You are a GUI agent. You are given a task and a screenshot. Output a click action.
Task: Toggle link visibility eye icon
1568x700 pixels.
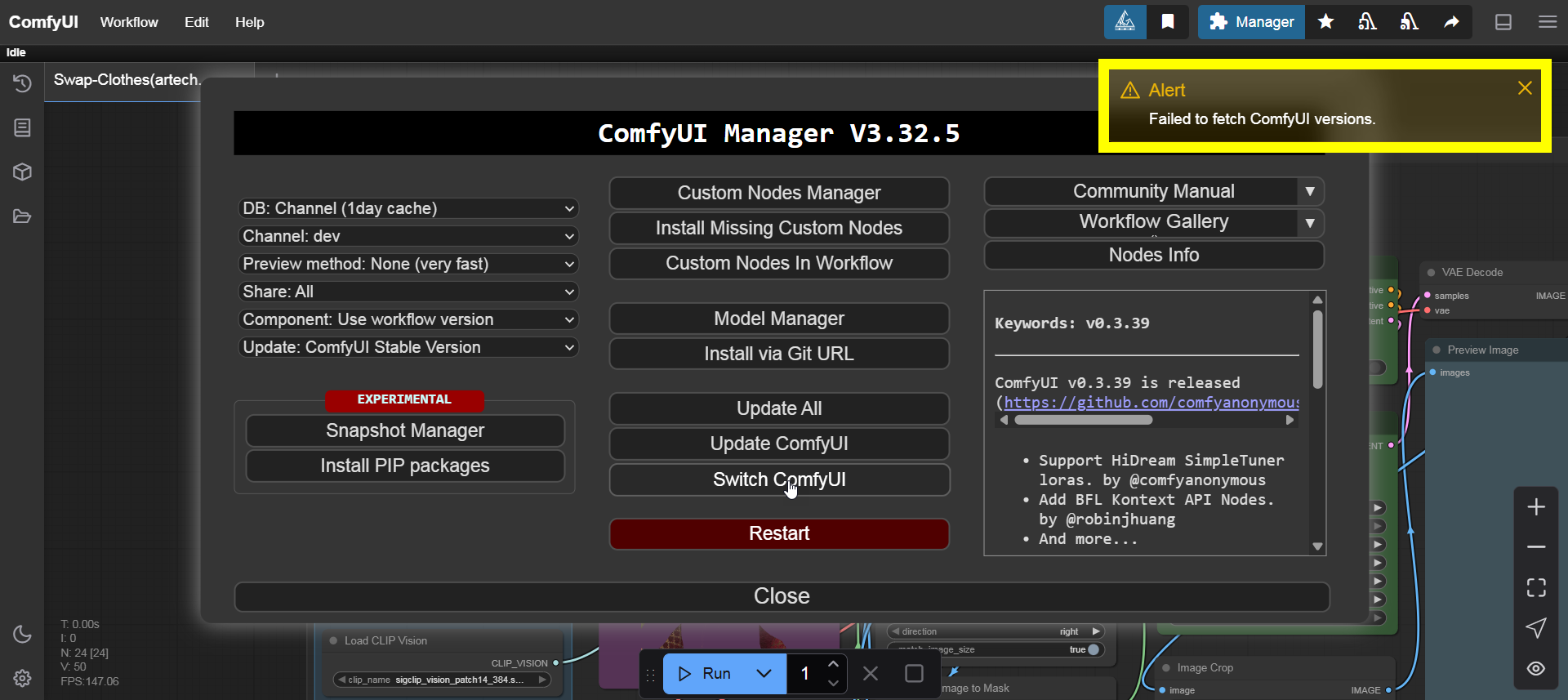coord(1535,669)
